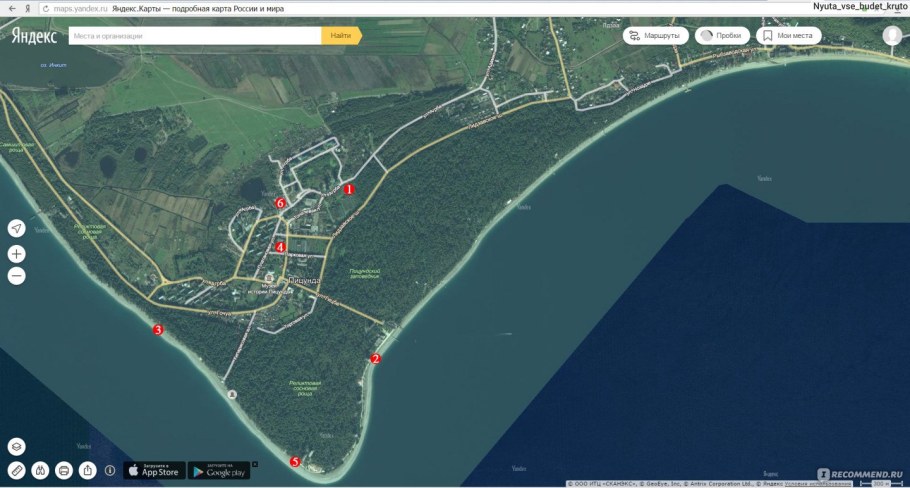This screenshot has width=910, height=488.
Task: Click the browser back arrow
Action: 10,7
